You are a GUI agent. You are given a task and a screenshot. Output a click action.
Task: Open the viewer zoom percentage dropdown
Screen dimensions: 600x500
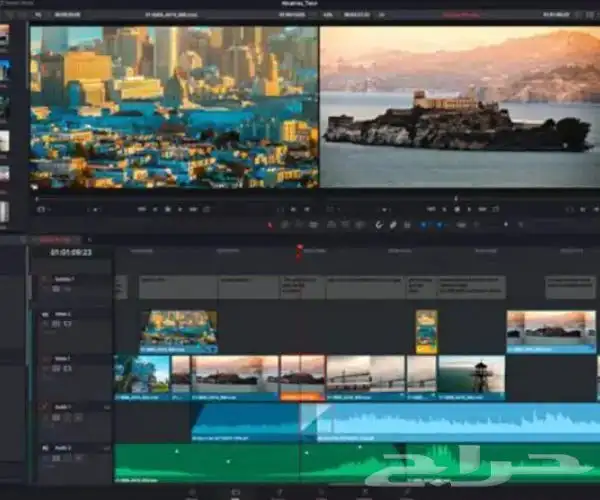pos(328,15)
